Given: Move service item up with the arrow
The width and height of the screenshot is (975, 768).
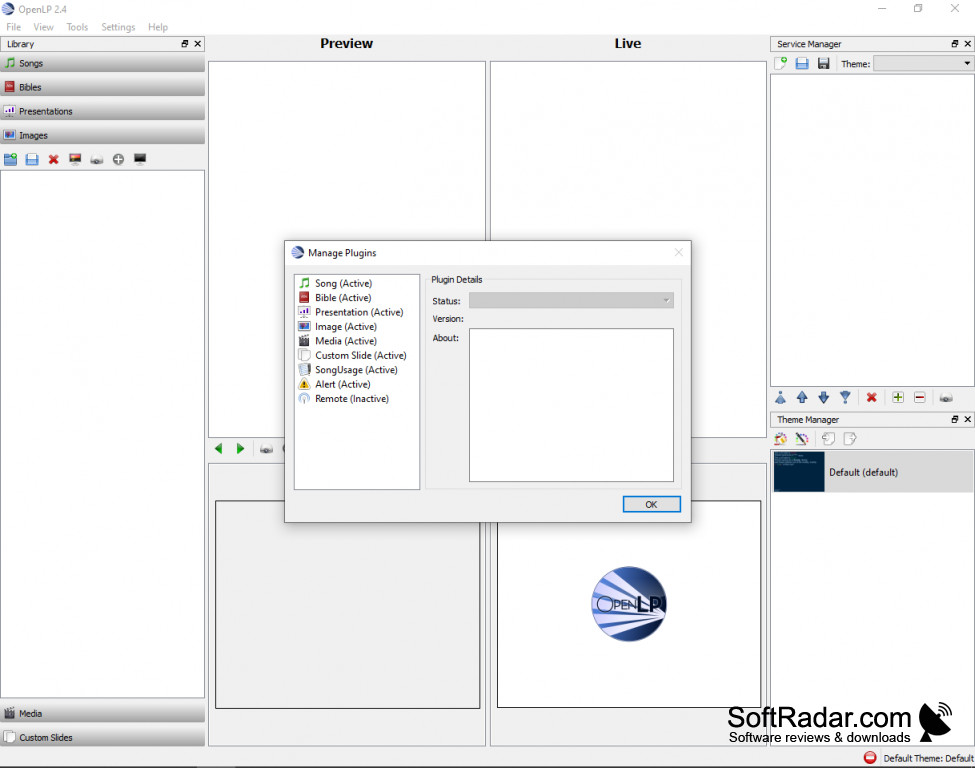Looking at the screenshot, I should point(802,397).
